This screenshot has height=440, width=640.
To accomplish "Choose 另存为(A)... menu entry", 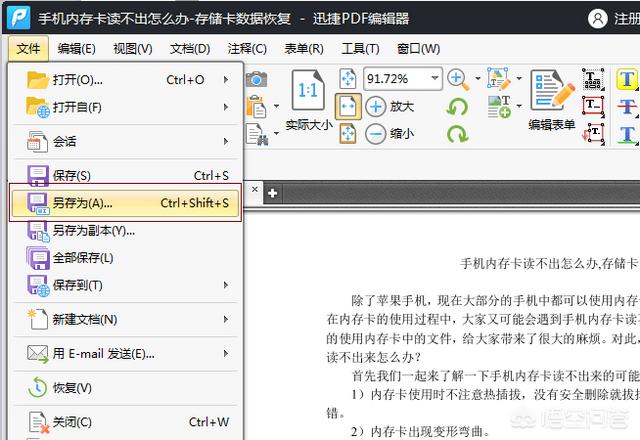I will pyautogui.click(x=126, y=203).
